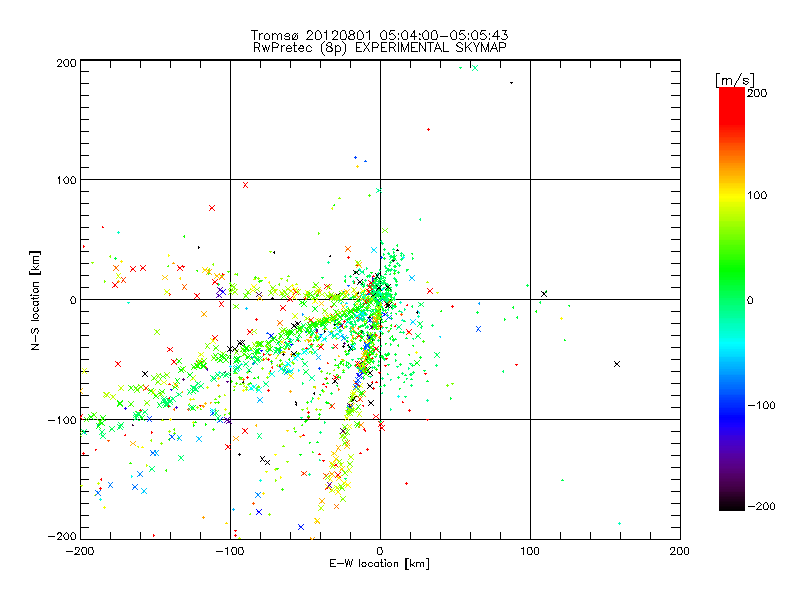The width and height of the screenshot is (800, 600).
Task: Click the y-axis tick label '-100'
Action: [62, 420]
